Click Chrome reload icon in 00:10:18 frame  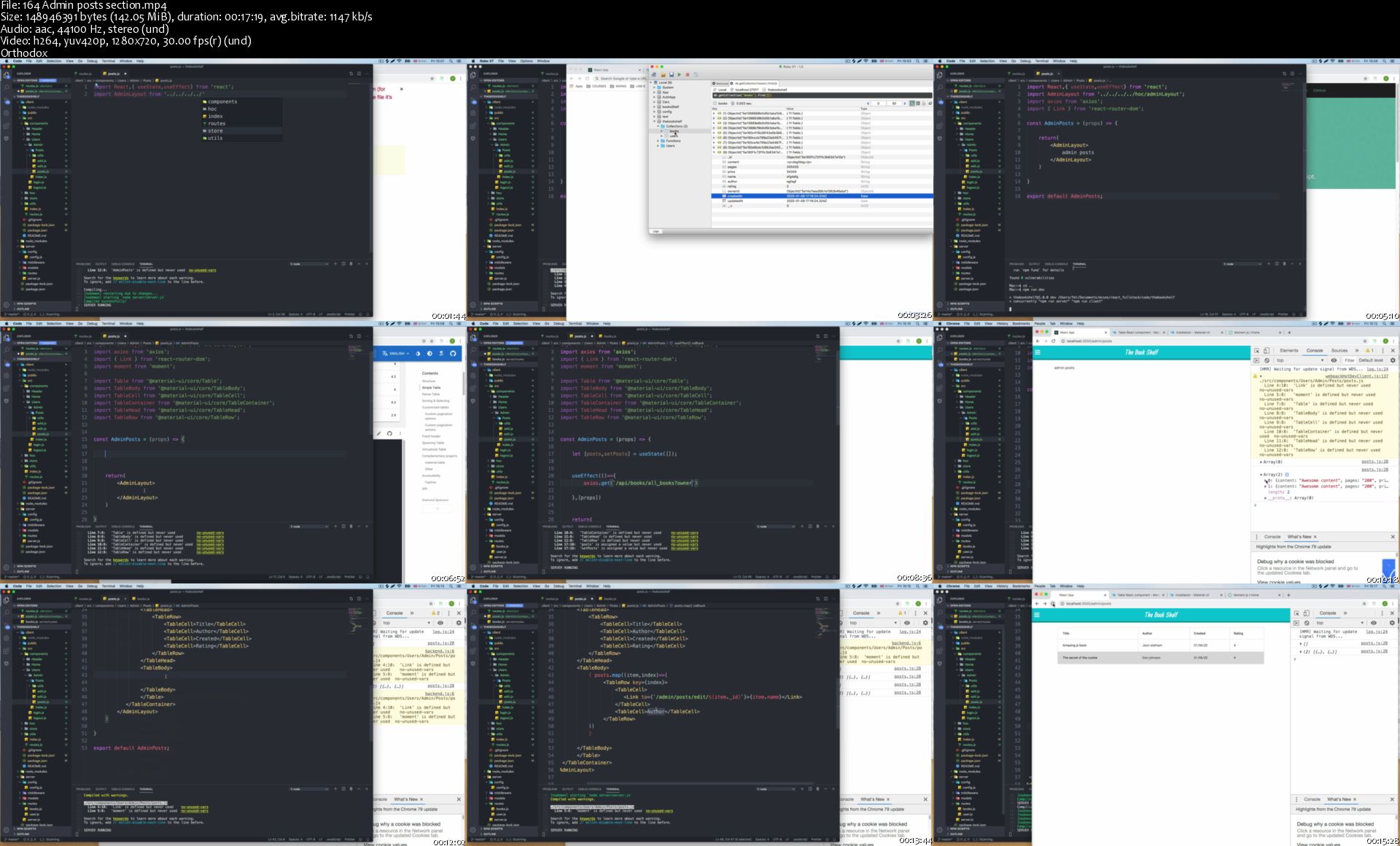click(x=1053, y=341)
